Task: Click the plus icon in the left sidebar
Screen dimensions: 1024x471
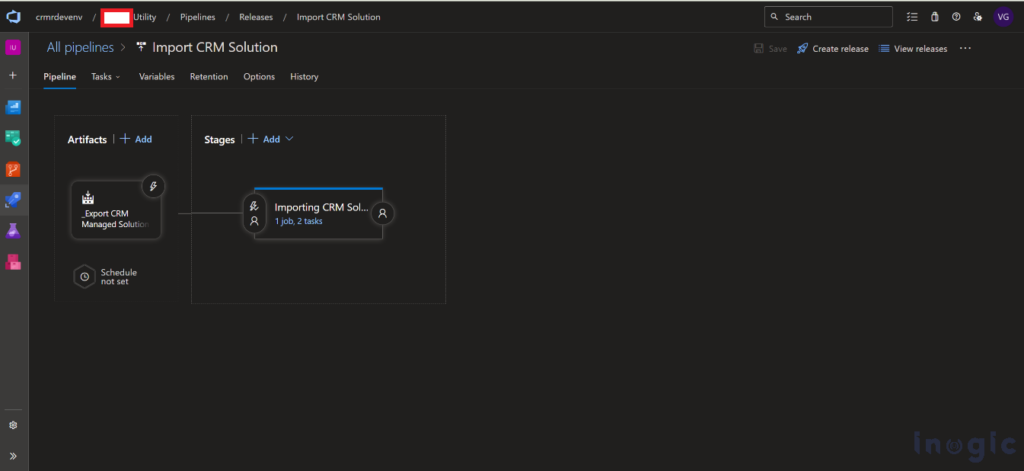Action: [13, 75]
